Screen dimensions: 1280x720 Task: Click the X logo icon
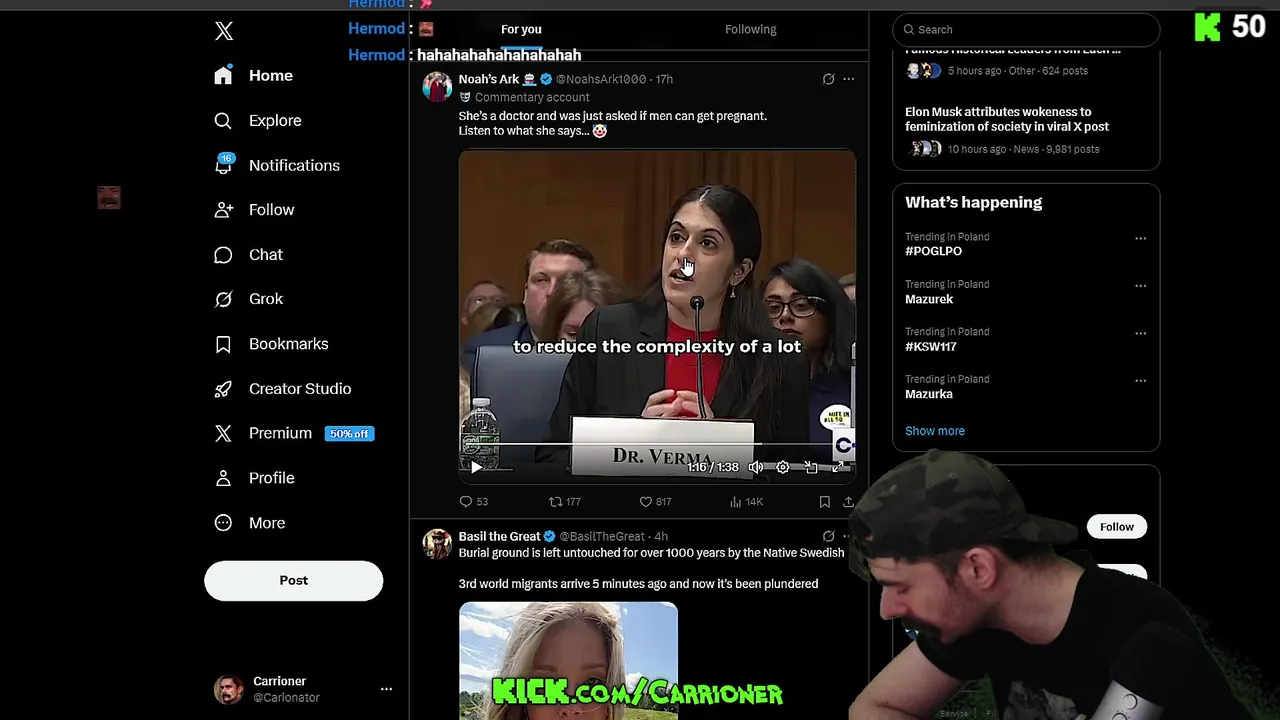224,31
